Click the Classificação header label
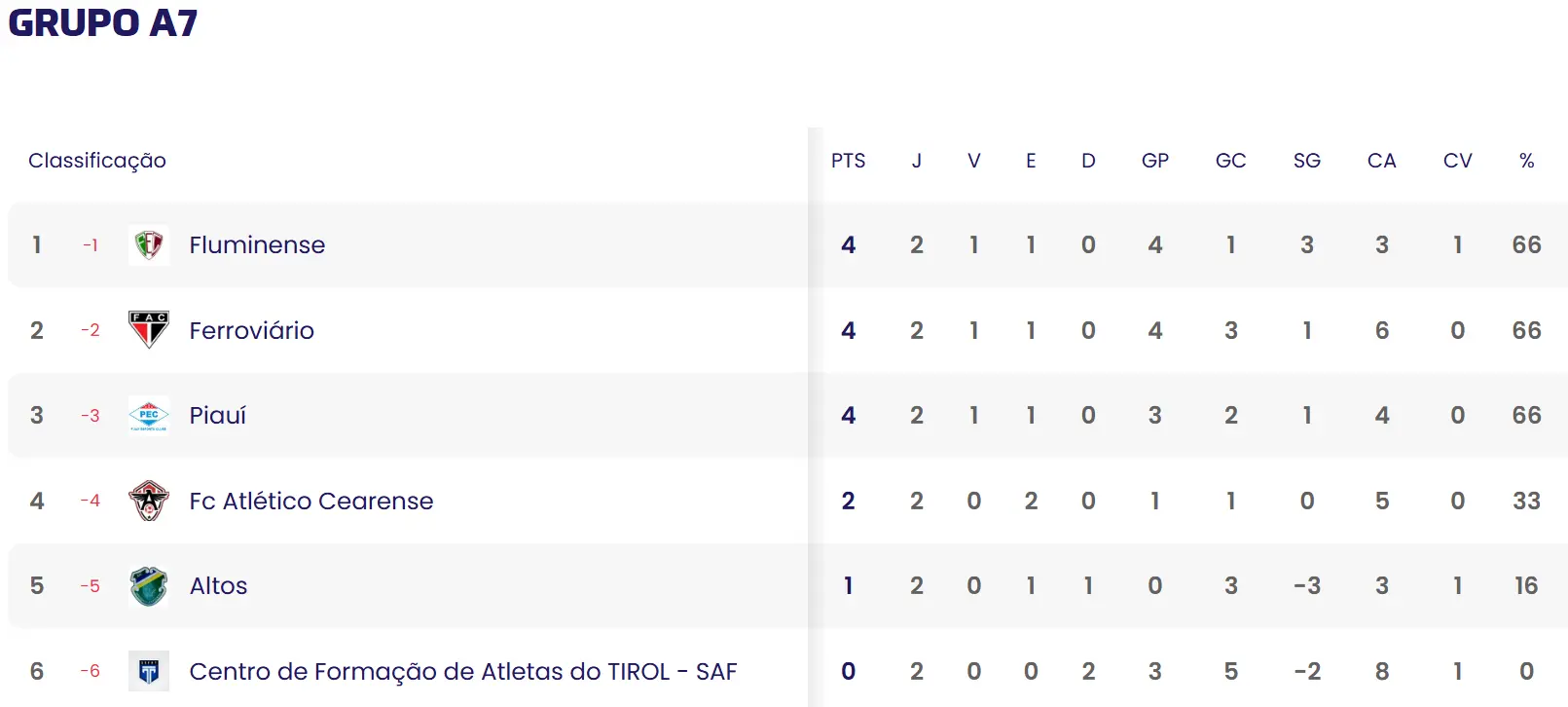This screenshot has width=1568, height=707. tap(97, 161)
